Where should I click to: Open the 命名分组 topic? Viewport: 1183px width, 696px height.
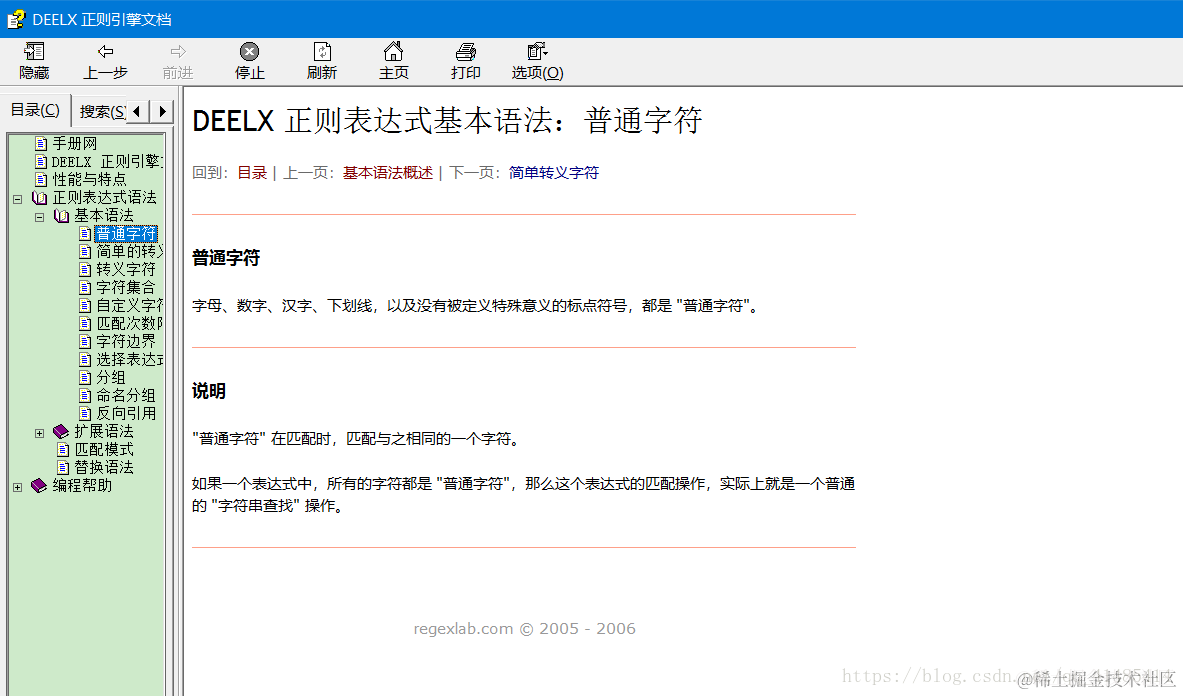[x=125, y=396]
